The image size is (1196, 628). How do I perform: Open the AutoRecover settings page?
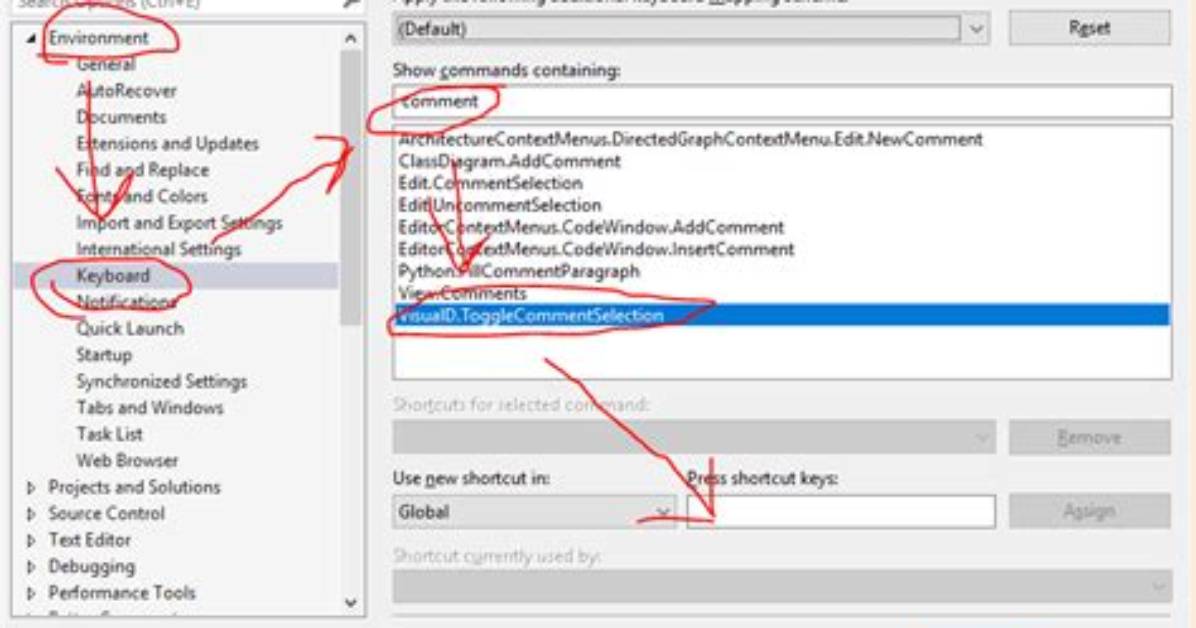[127, 91]
